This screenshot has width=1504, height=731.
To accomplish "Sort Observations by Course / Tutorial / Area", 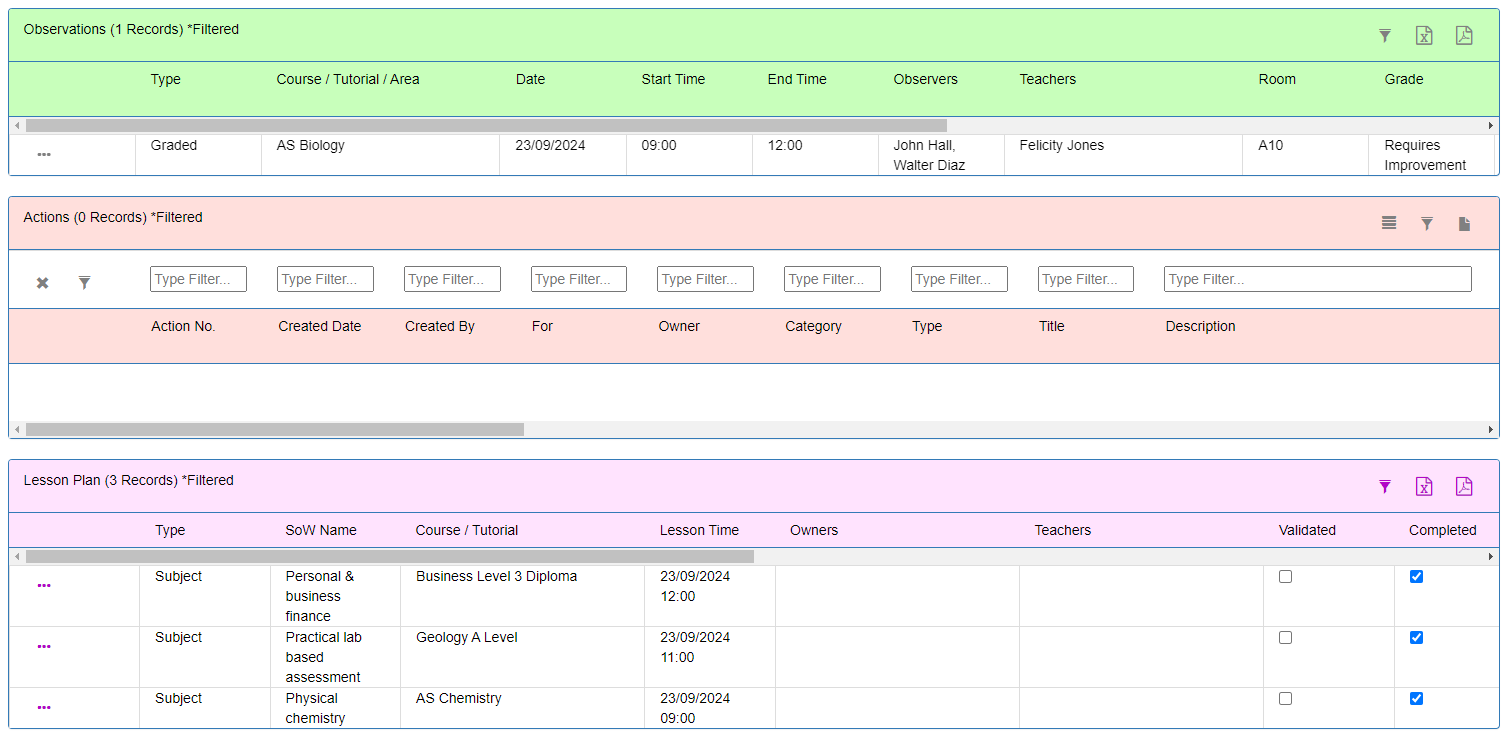I will click(348, 79).
